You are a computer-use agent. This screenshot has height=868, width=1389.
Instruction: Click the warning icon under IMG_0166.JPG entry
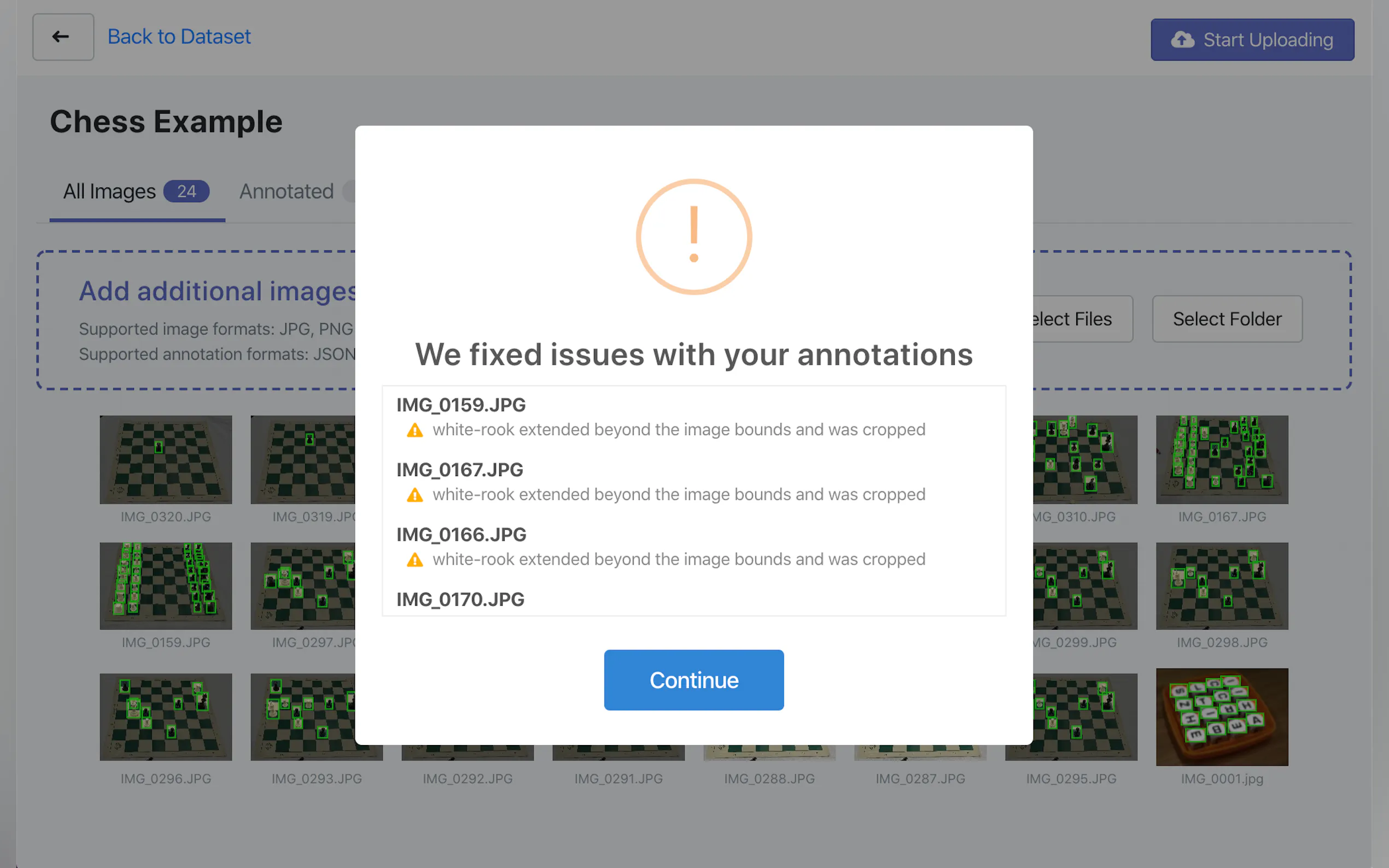click(x=415, y=560)
